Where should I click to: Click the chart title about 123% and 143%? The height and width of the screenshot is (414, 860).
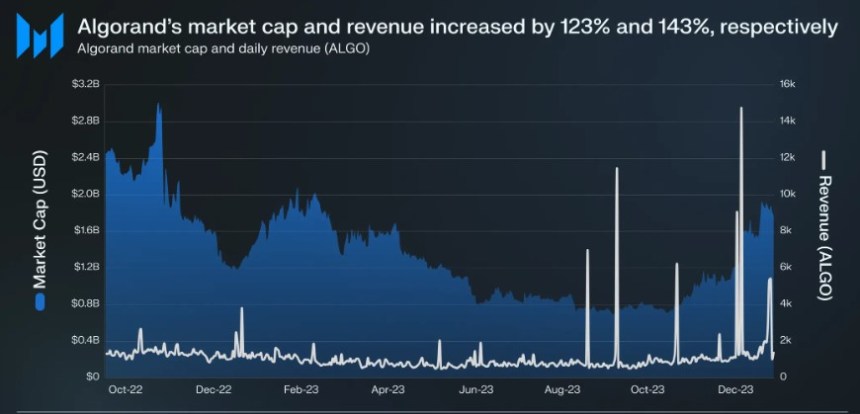click(457, 26)
